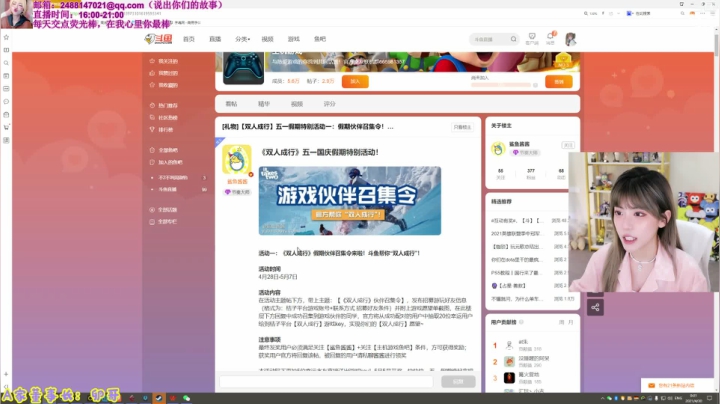Click the orange notification popup at bottom right

[677, 386]
